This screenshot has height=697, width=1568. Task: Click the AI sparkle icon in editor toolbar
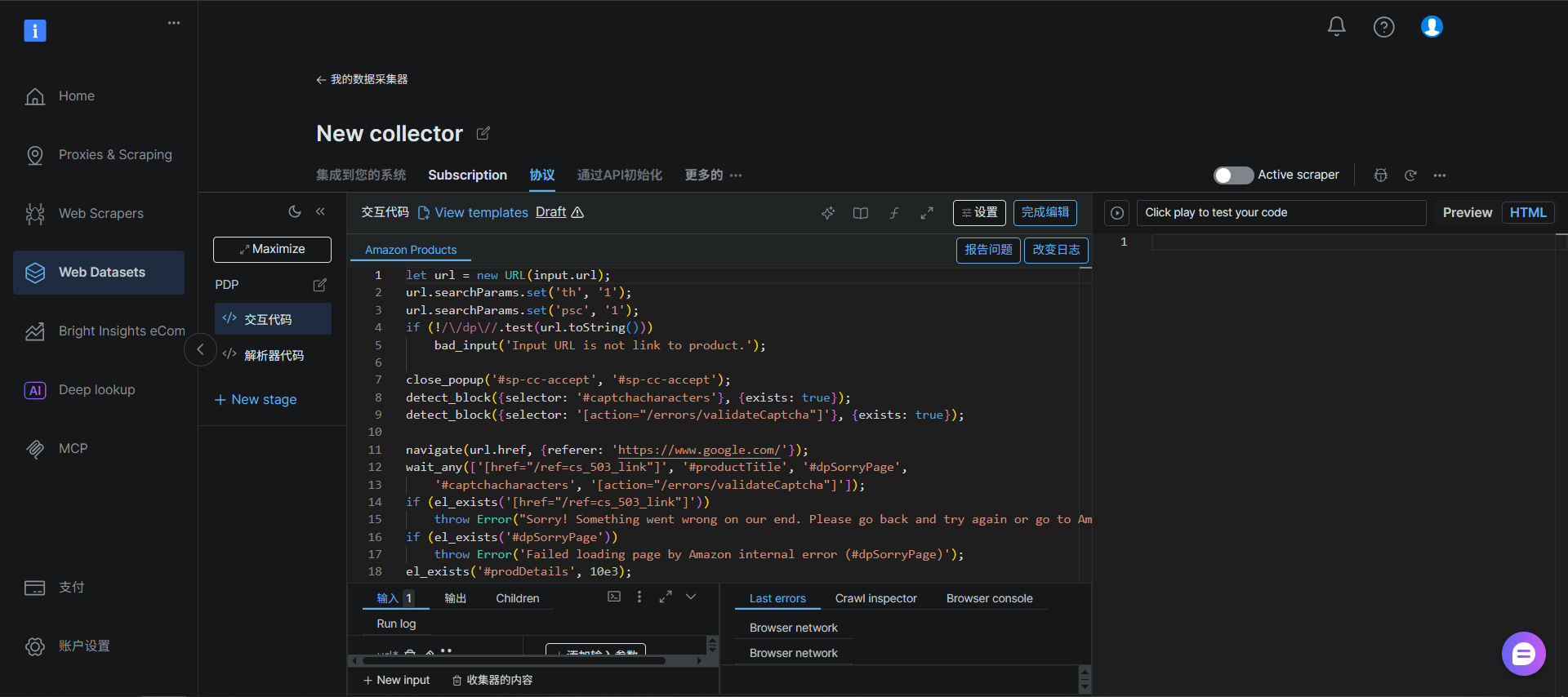point(828,213)
